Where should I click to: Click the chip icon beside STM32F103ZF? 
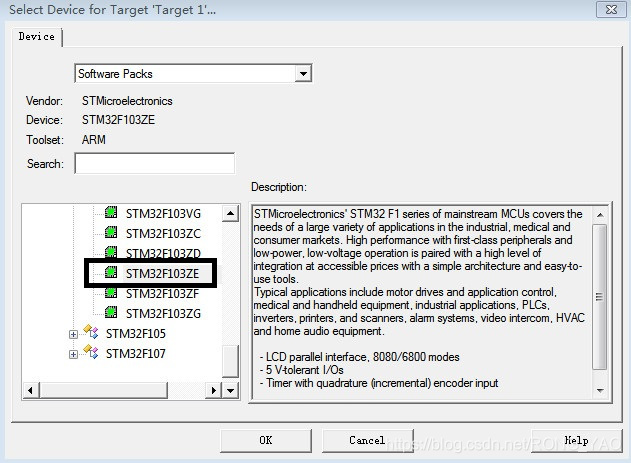(111, 292)
